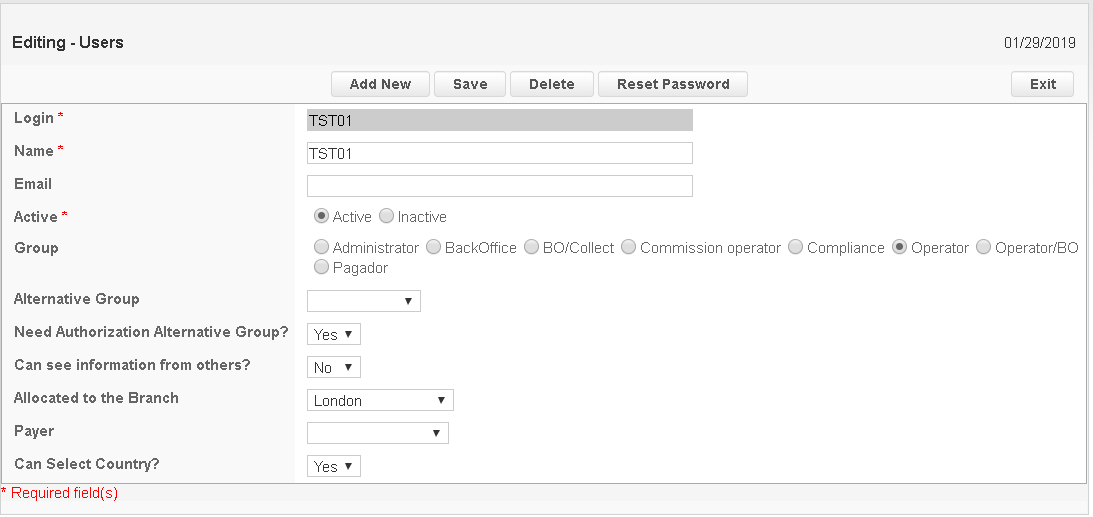Screen dimensions: 1093x517
Task: Exit the user editing form
Action: tap(1042, 84)
